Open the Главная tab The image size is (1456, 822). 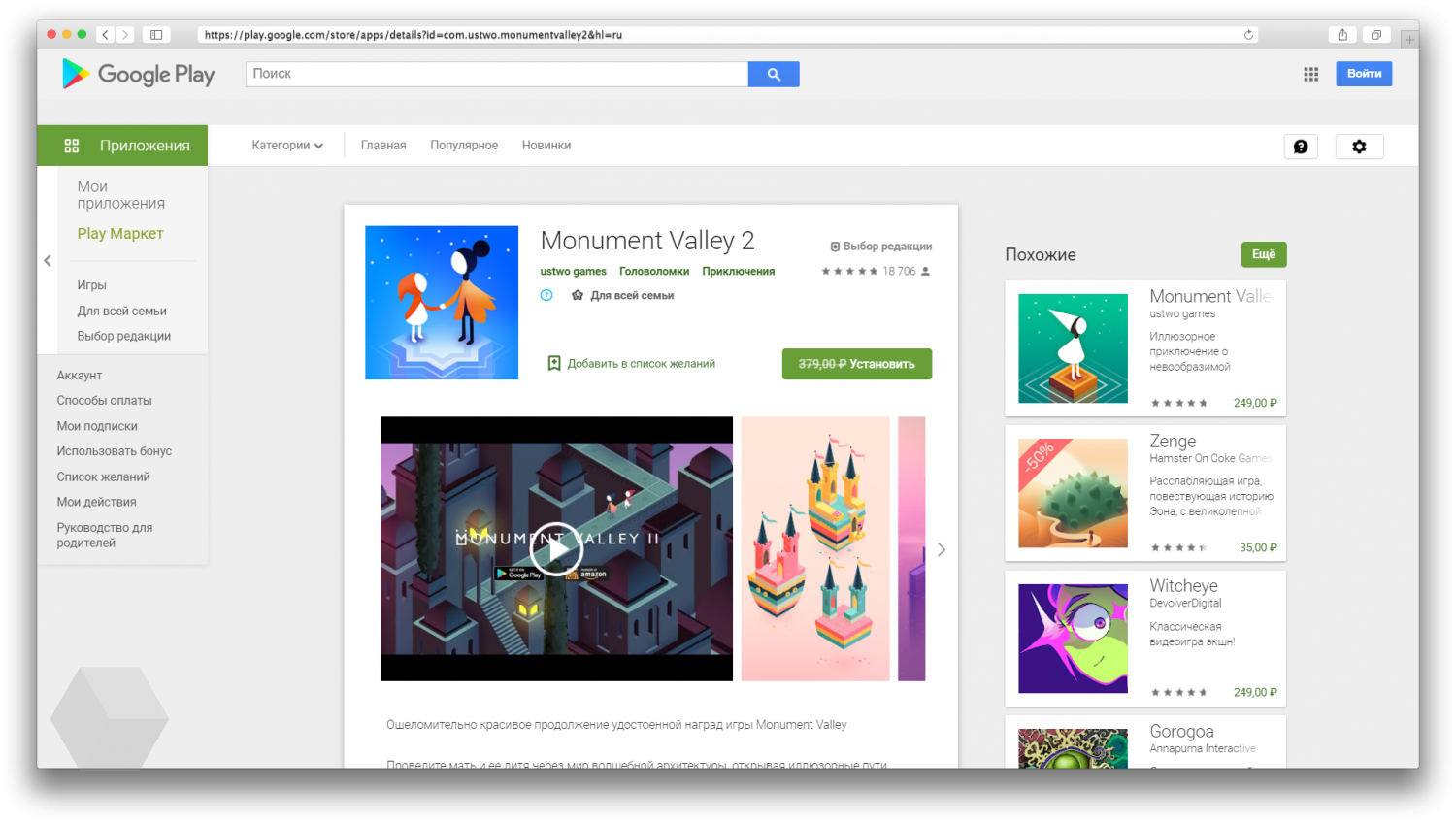tap(383, 146)
